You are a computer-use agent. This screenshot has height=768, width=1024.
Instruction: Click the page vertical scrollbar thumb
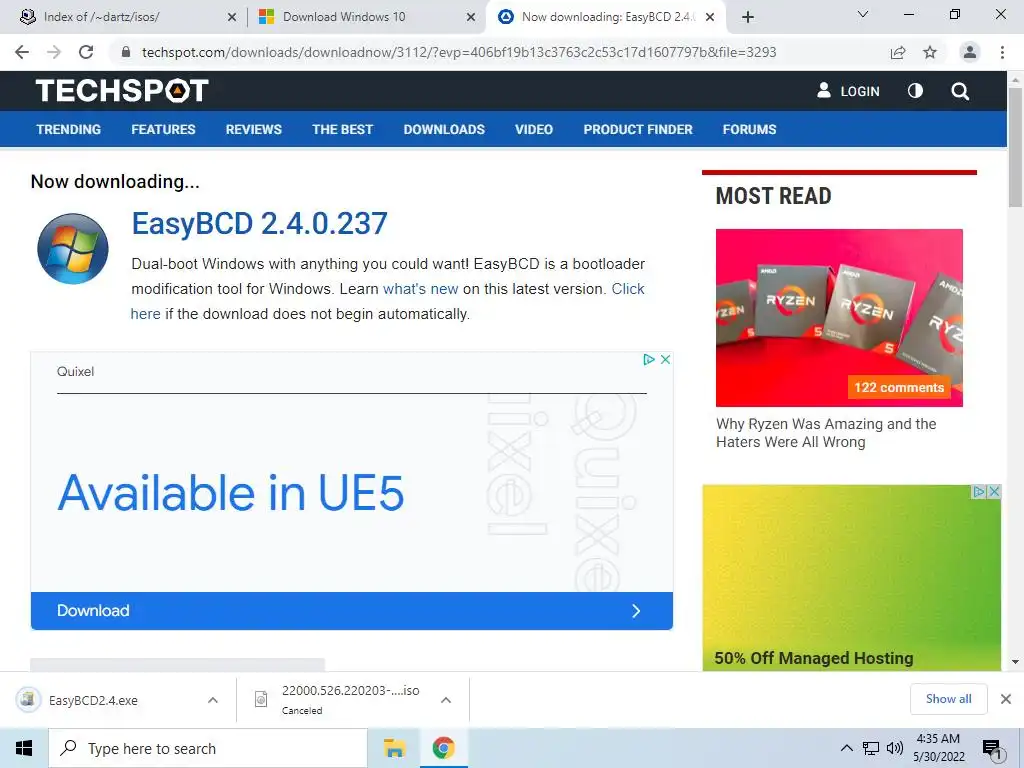point(1015,146)
